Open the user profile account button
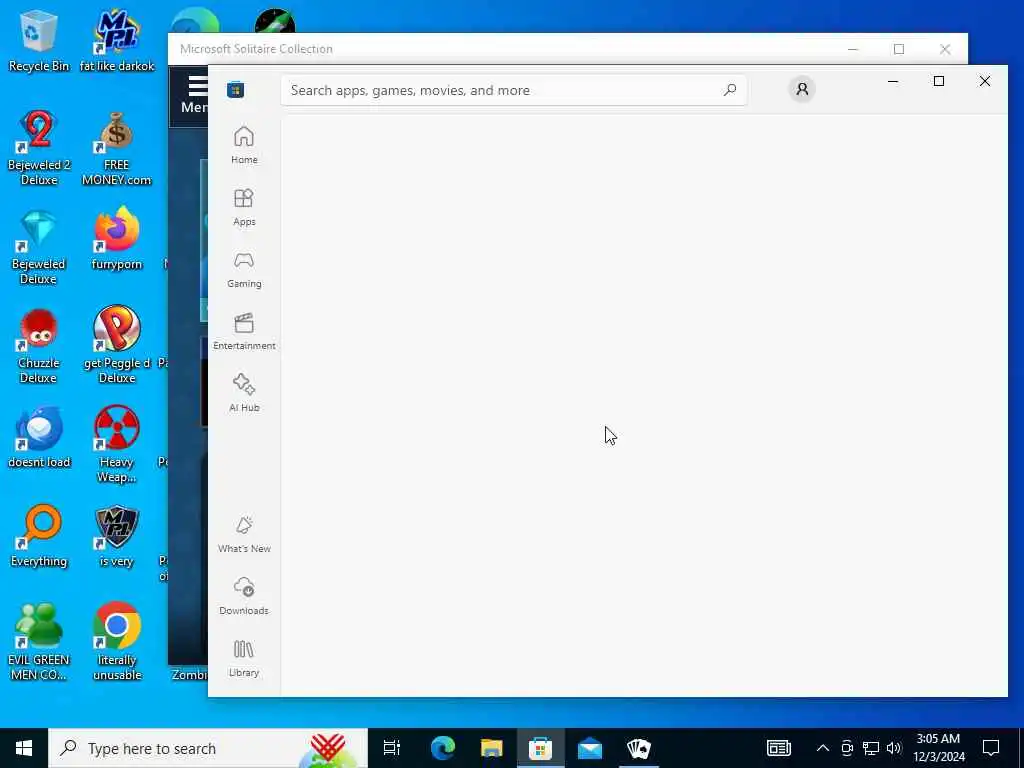This screenshot has width=1024, height=768. (802, 89)
